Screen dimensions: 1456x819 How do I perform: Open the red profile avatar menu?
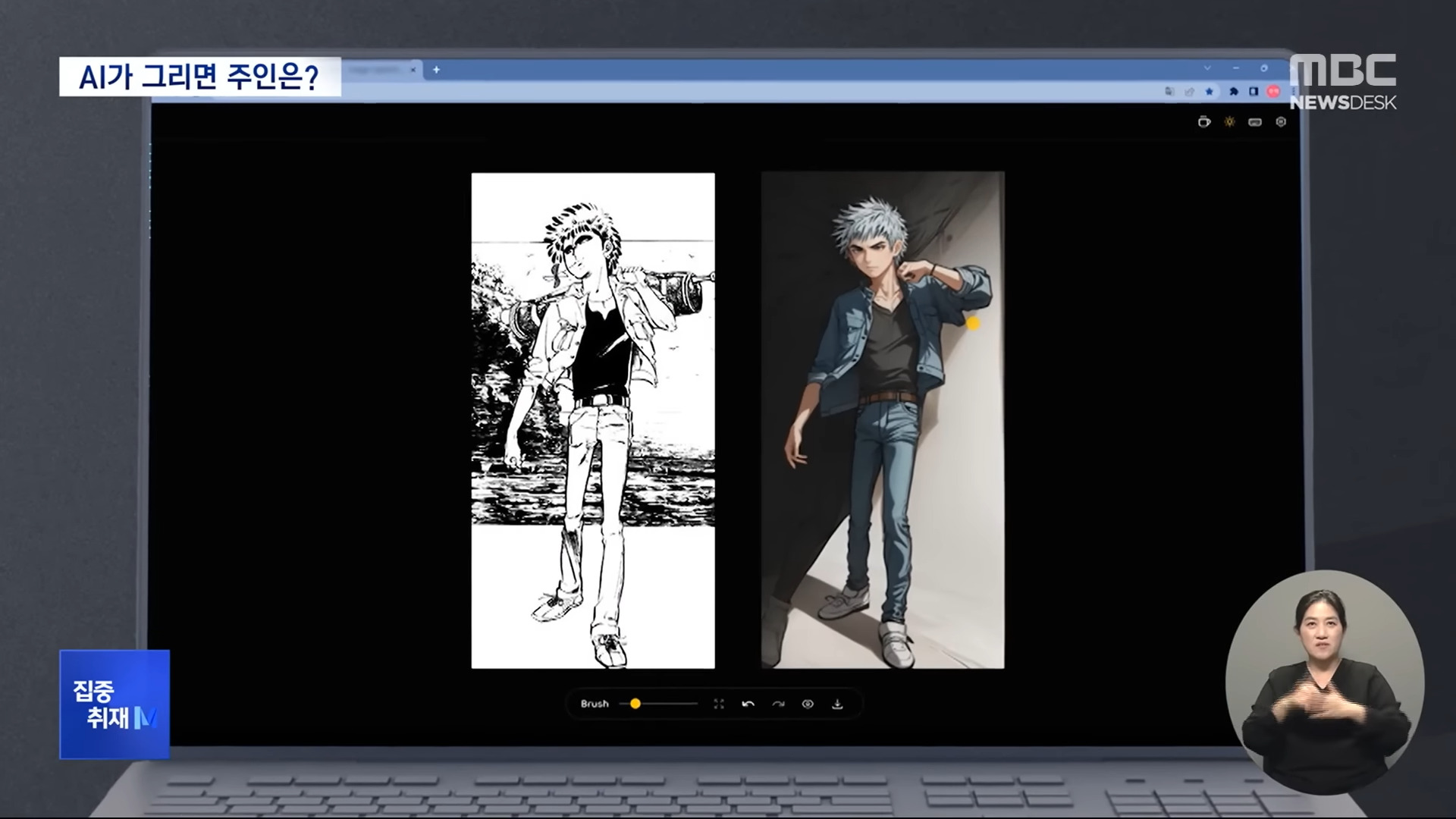pyautogui.click(x=1273, y=92)
